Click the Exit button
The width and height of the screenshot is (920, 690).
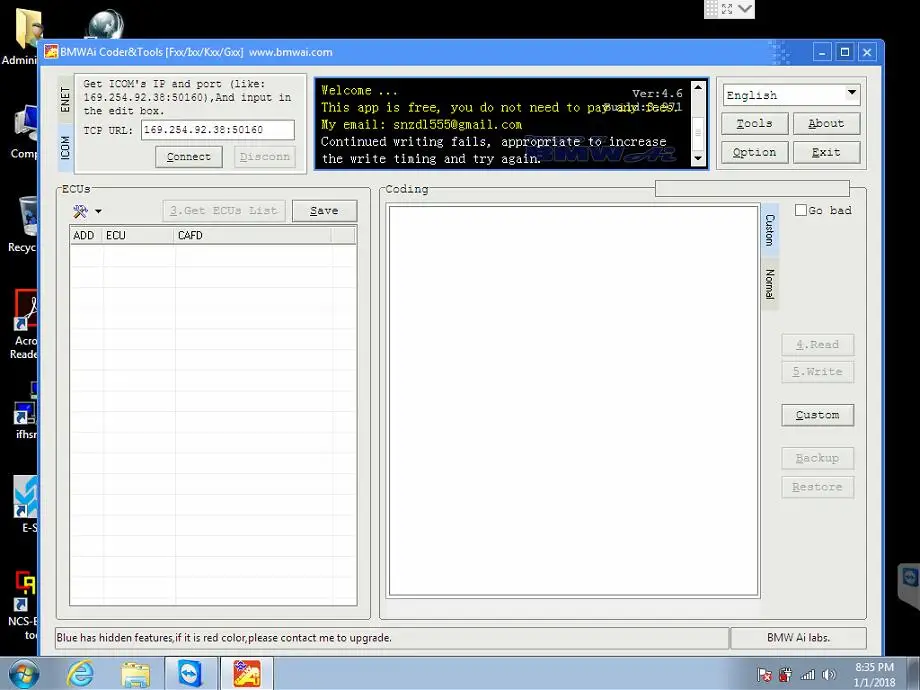(x=826, y=153)
